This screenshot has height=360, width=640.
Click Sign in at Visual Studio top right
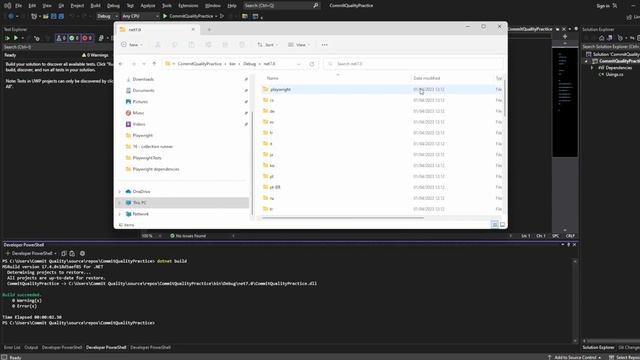603,6
